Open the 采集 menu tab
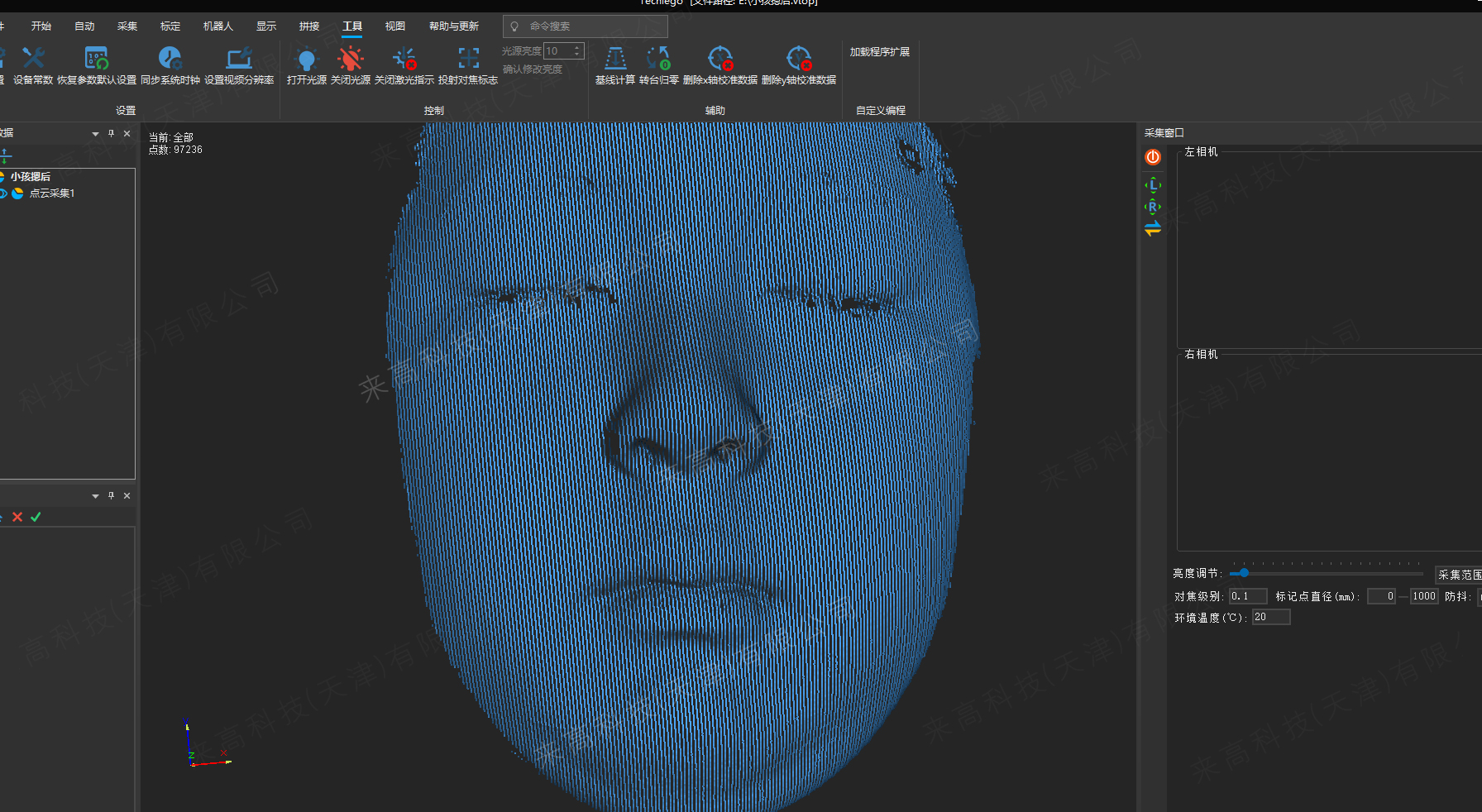Screen dimensions: 1482x812 (127, 26)
